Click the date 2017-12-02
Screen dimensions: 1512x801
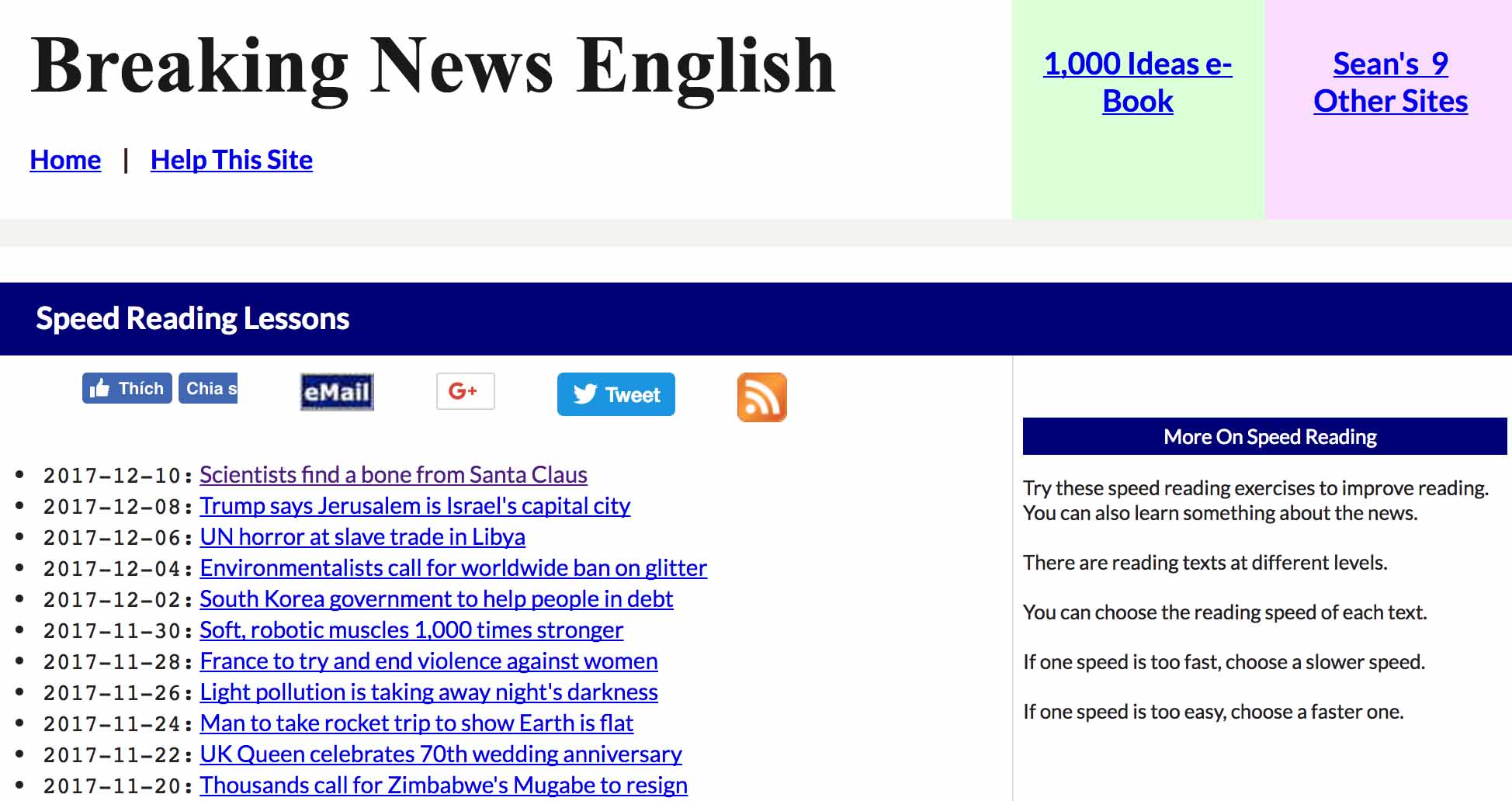(112, 600)
